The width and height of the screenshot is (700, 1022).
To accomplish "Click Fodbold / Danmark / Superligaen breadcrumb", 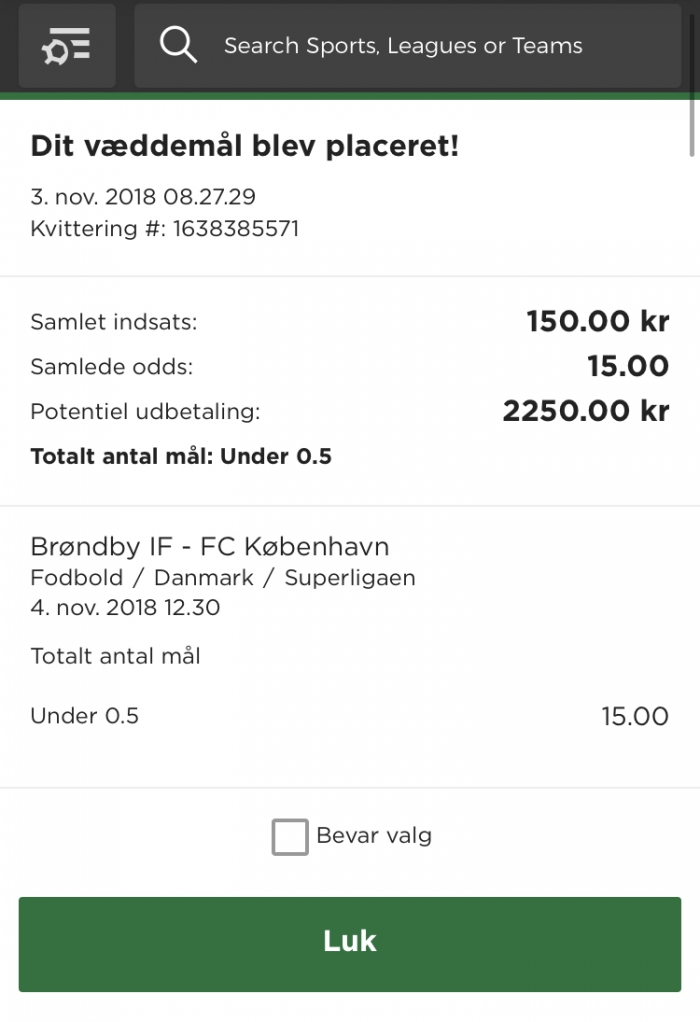I will tap(223, 578).
